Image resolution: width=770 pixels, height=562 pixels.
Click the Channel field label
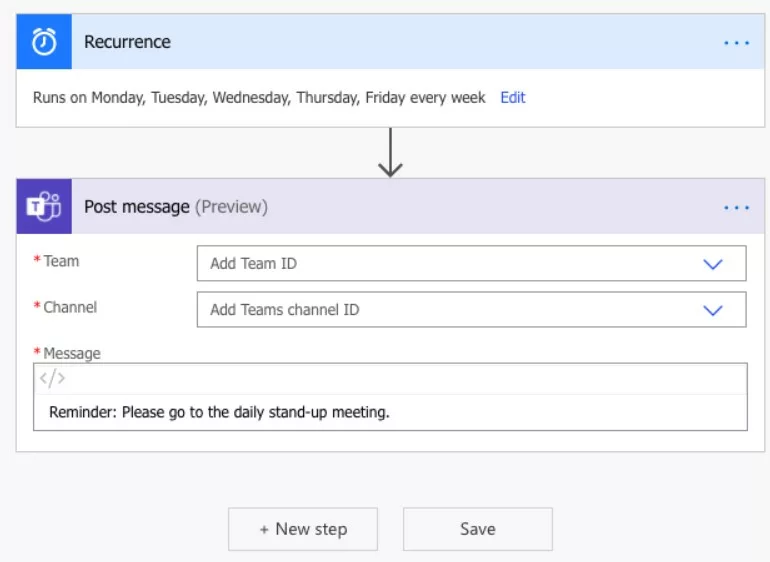pos(70,307)
